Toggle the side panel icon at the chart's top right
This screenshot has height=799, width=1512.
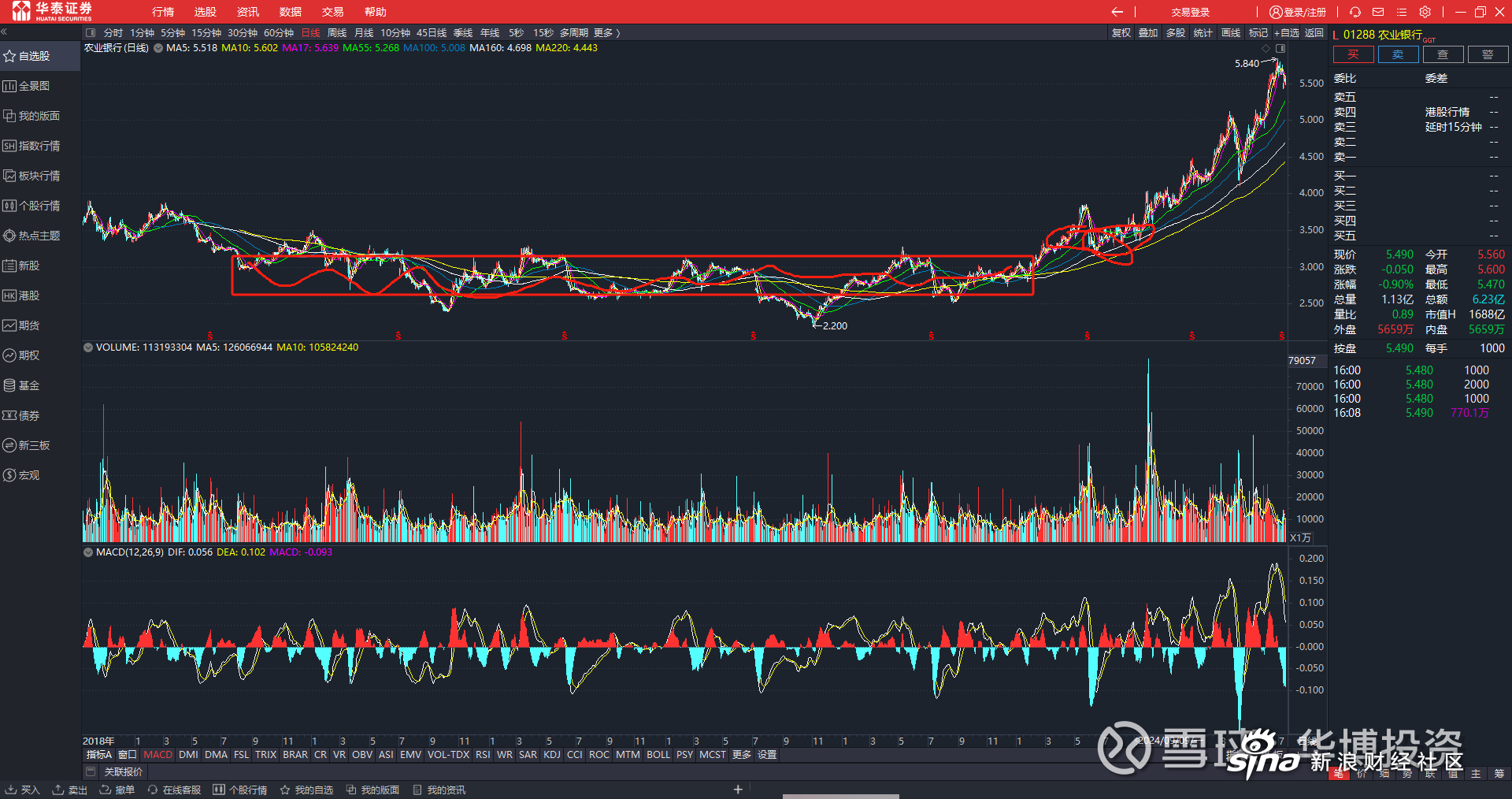point(1280,49)
